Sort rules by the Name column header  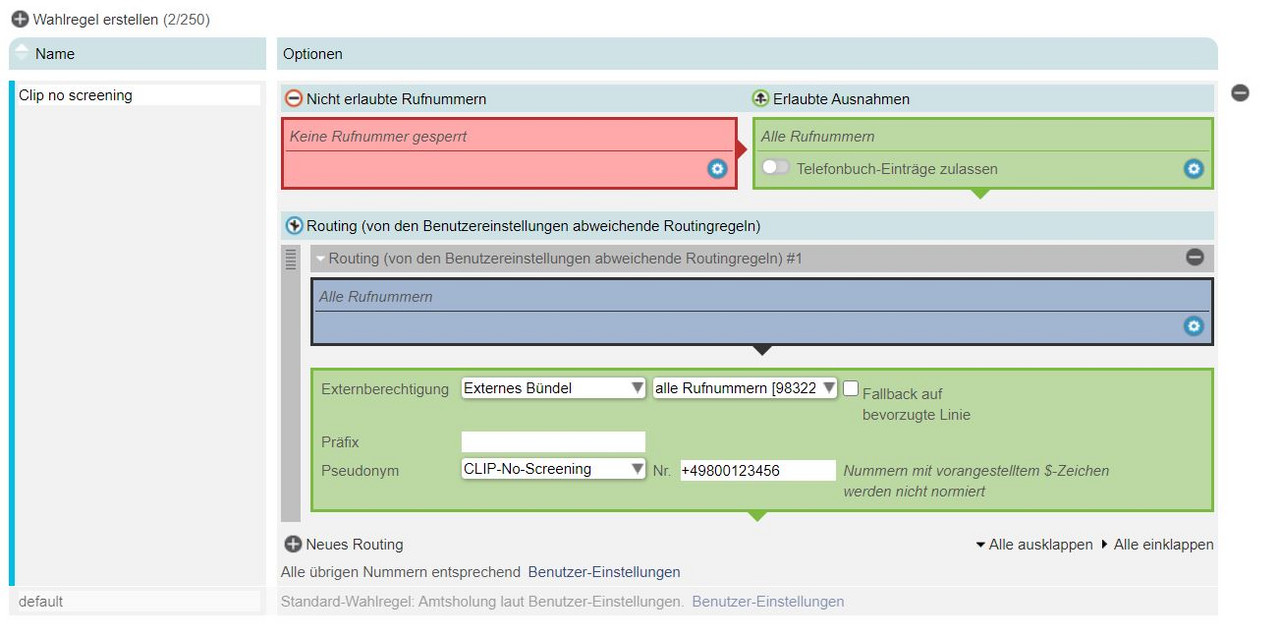coord(55,54)
